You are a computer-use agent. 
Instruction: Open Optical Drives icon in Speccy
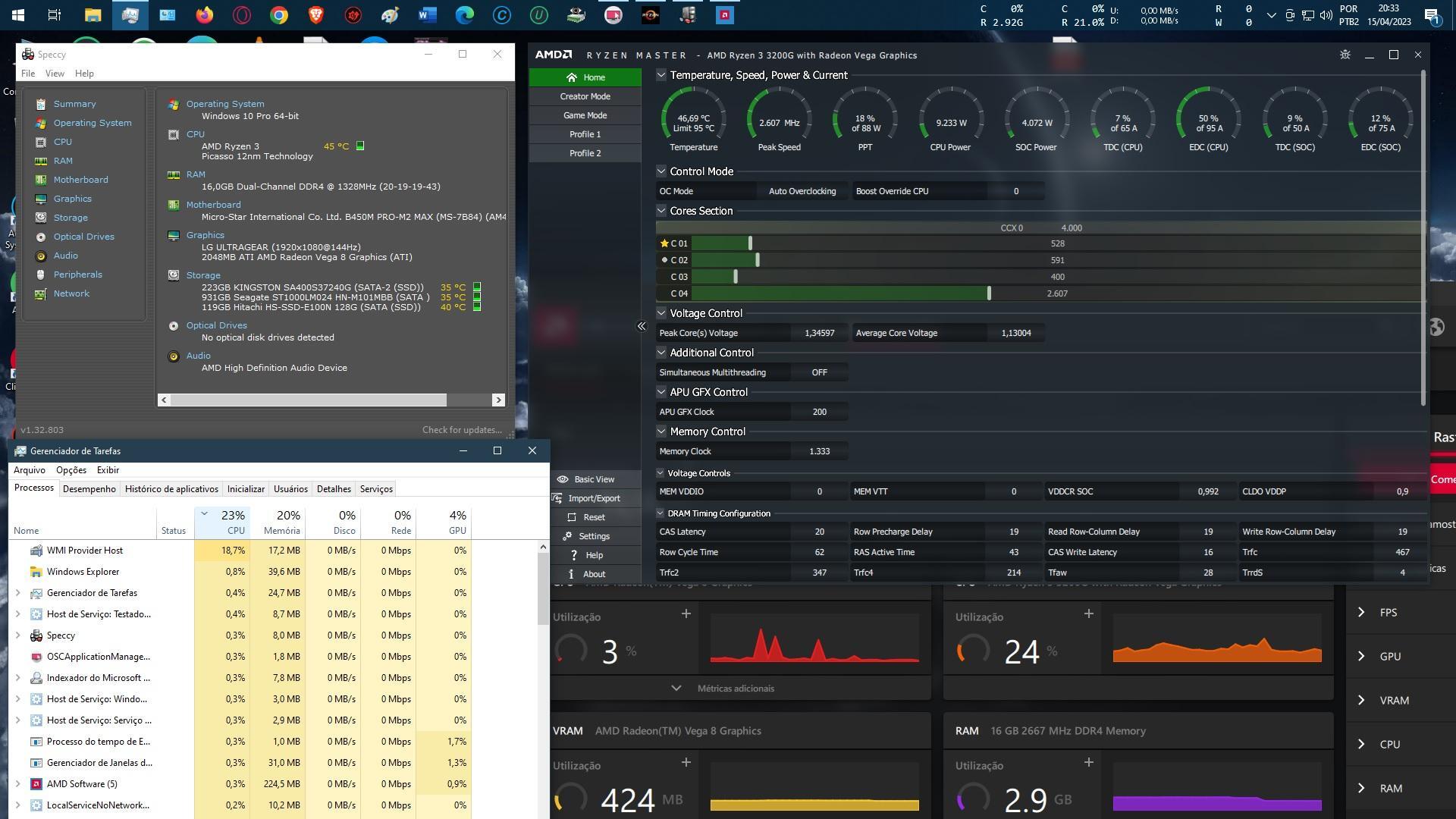tap(41, 237)
